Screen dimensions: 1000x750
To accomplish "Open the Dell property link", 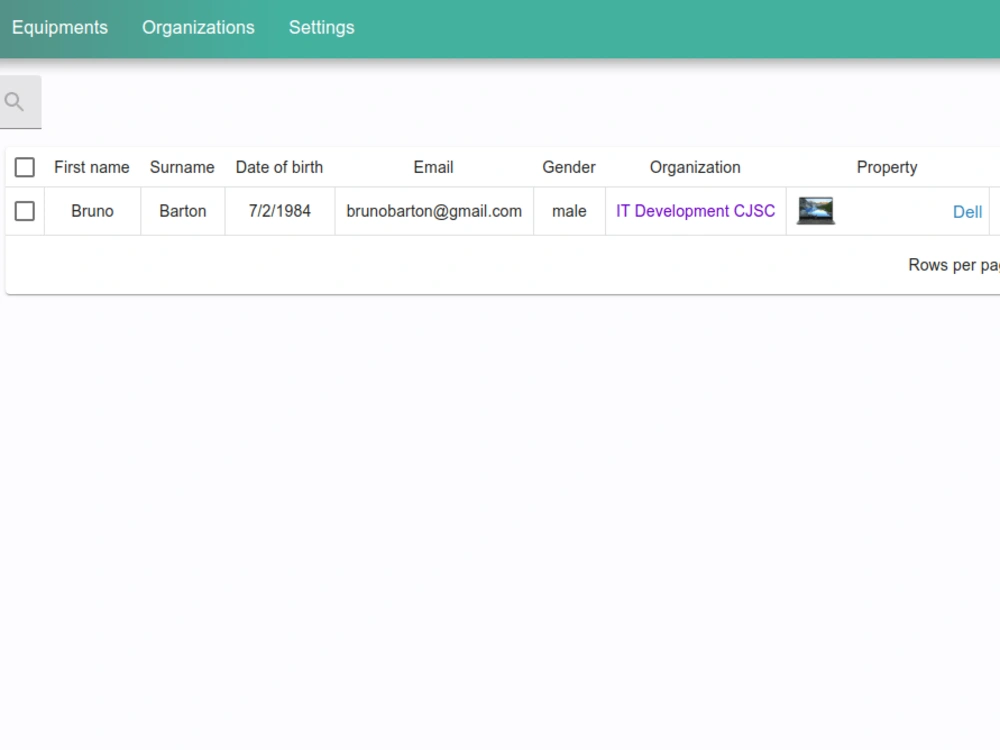I will [967, 212].
